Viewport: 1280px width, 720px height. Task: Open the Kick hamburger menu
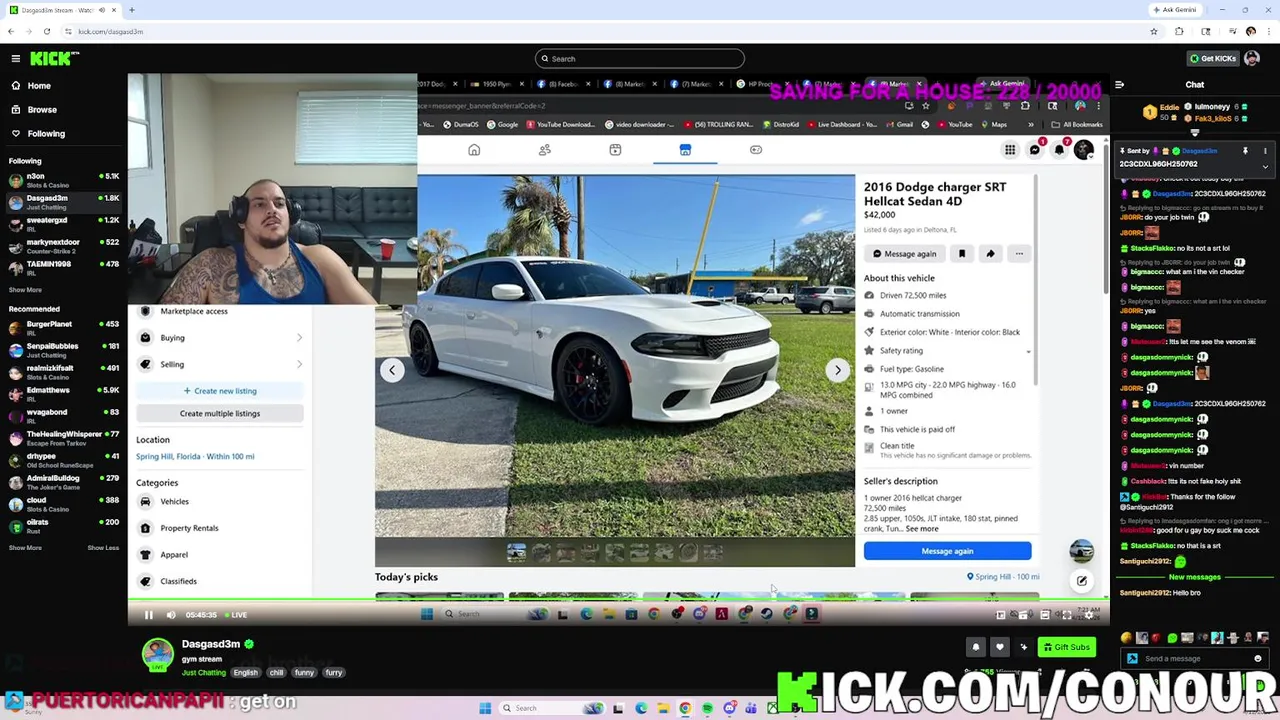(x=16, y=59)
